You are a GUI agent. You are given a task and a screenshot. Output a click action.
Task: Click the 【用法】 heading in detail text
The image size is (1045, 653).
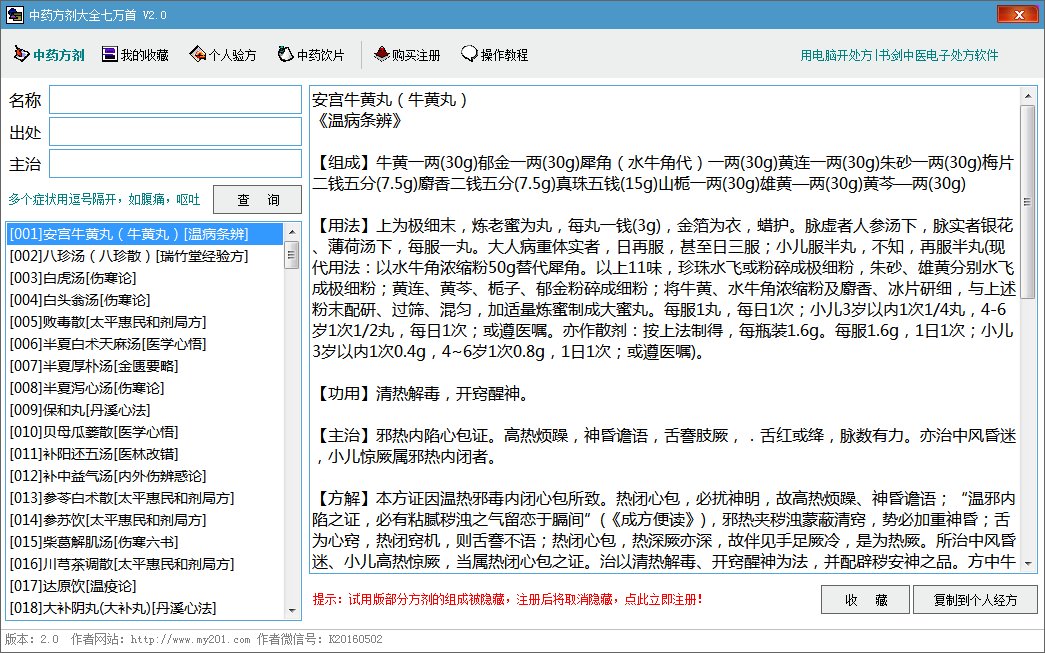344,226
